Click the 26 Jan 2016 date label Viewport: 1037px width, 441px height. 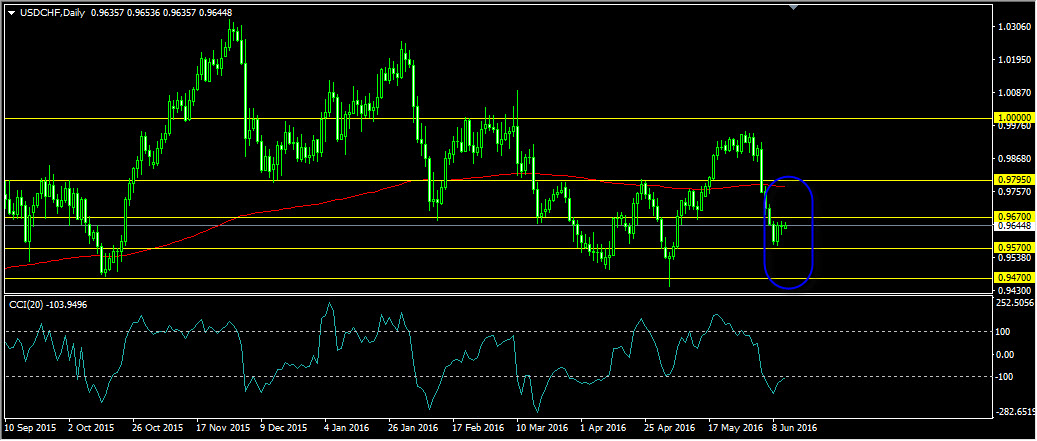click(x=413, y=428)
